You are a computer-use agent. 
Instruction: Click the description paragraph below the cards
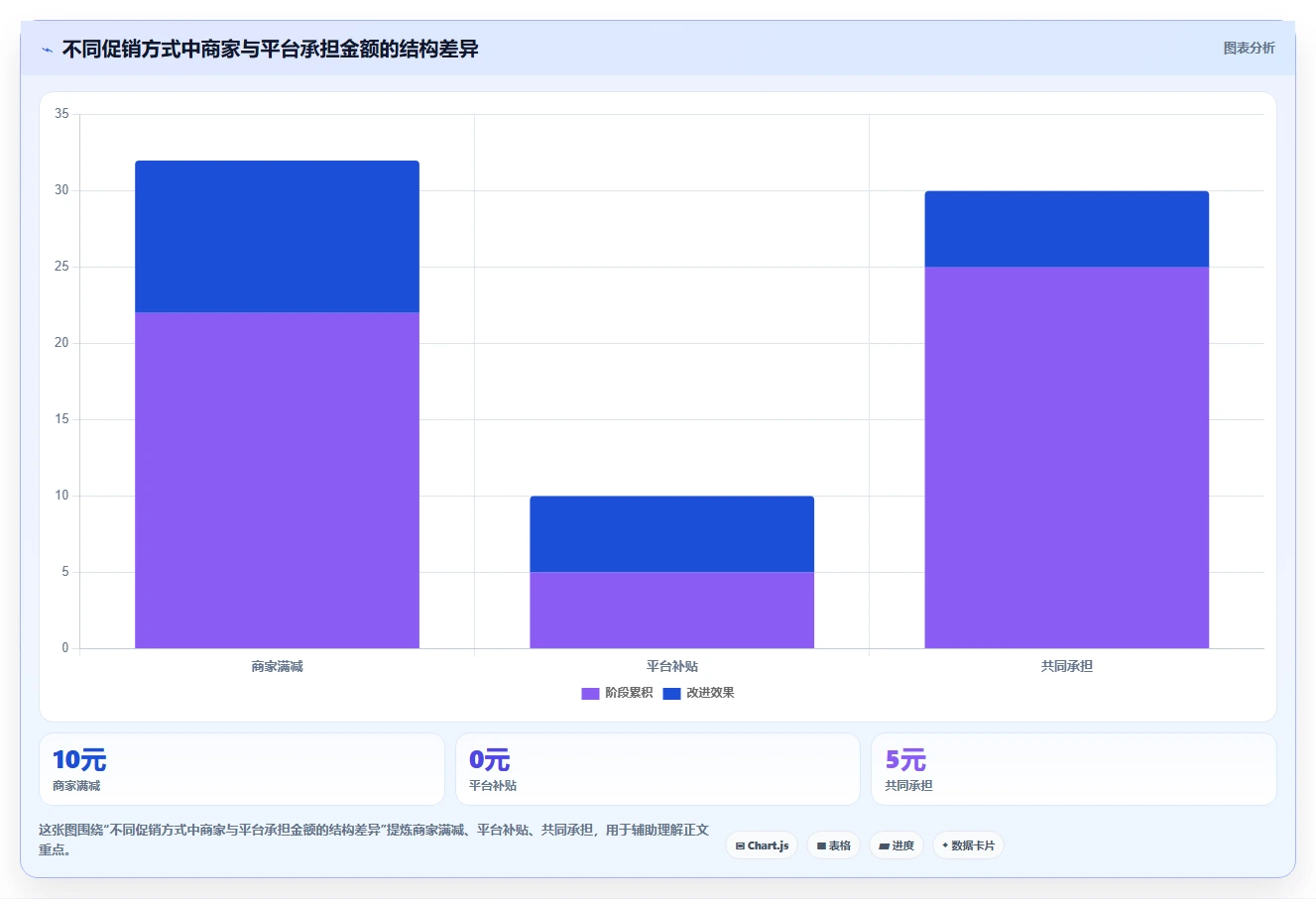coord(374,840)
